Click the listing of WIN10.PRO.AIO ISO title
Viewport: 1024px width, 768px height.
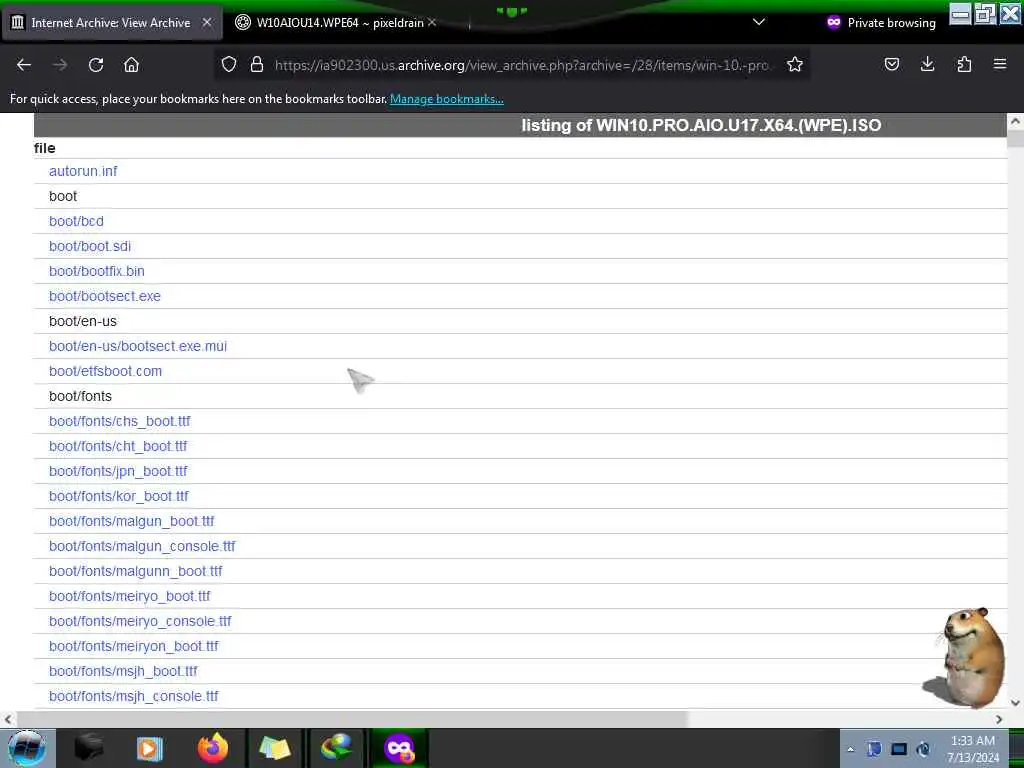tap(701, 125)
